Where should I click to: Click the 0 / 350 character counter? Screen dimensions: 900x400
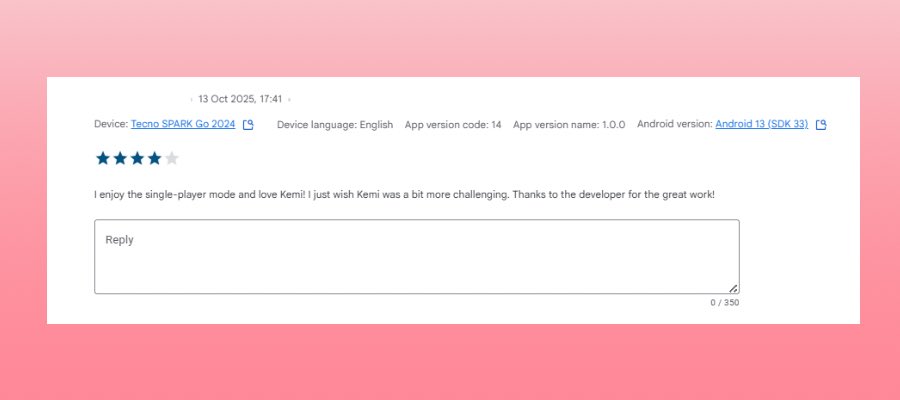[724, 302]
